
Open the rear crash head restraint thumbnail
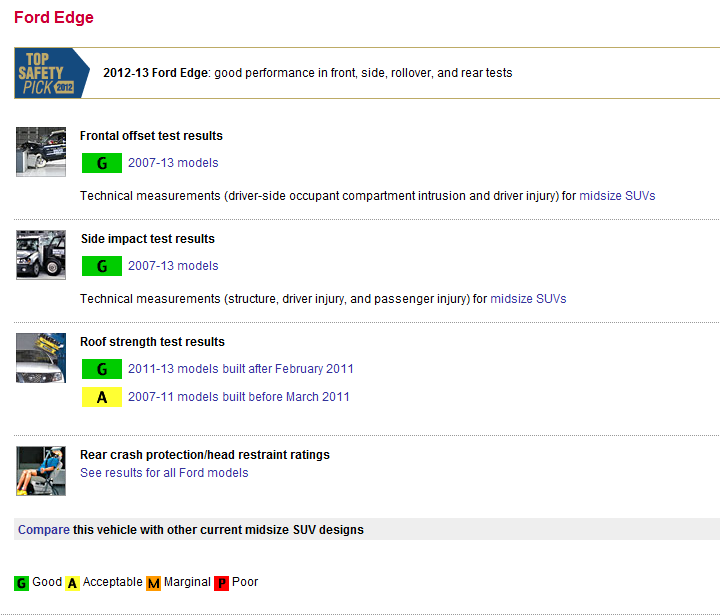point(41,471)
